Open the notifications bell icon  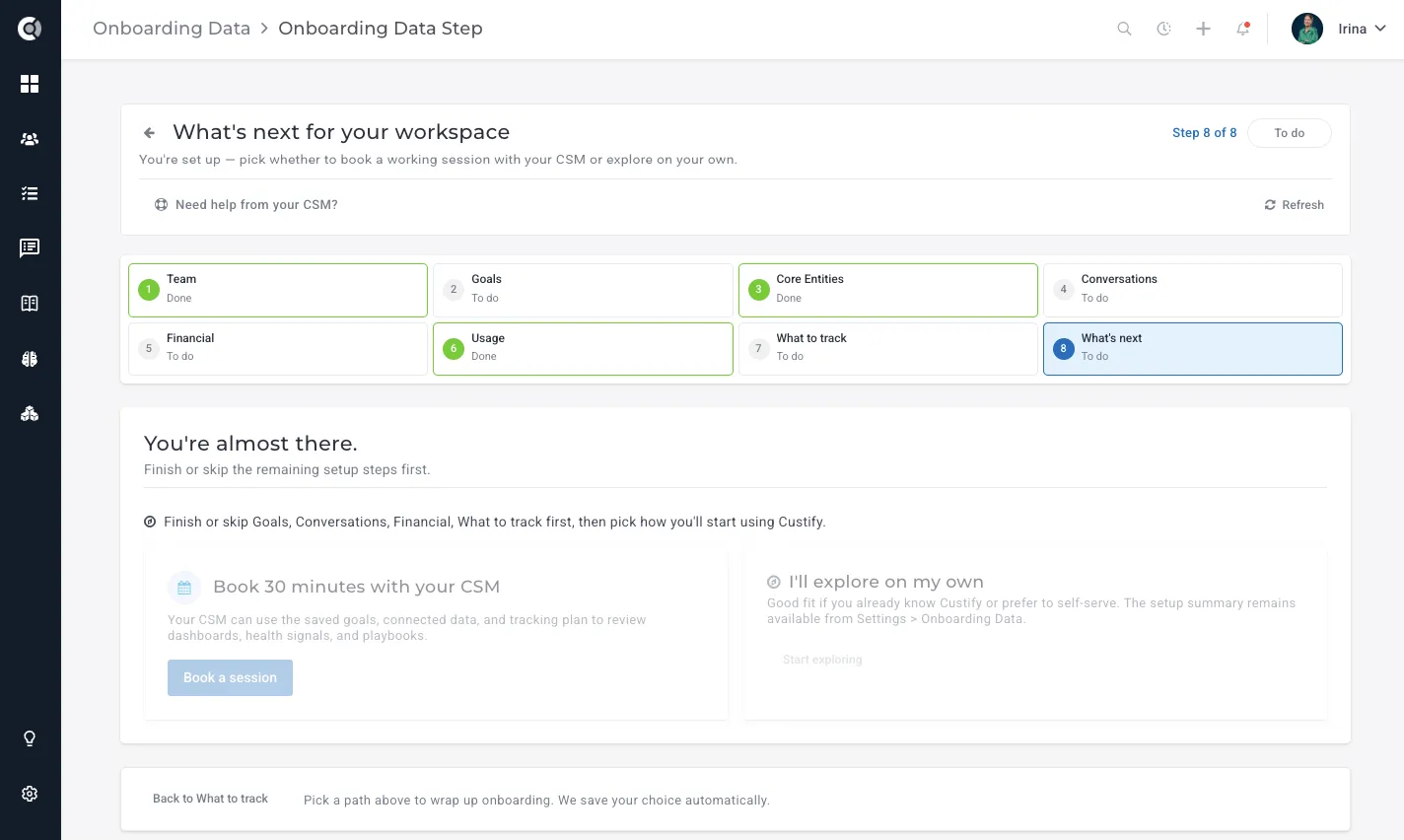click(1243, 29)
